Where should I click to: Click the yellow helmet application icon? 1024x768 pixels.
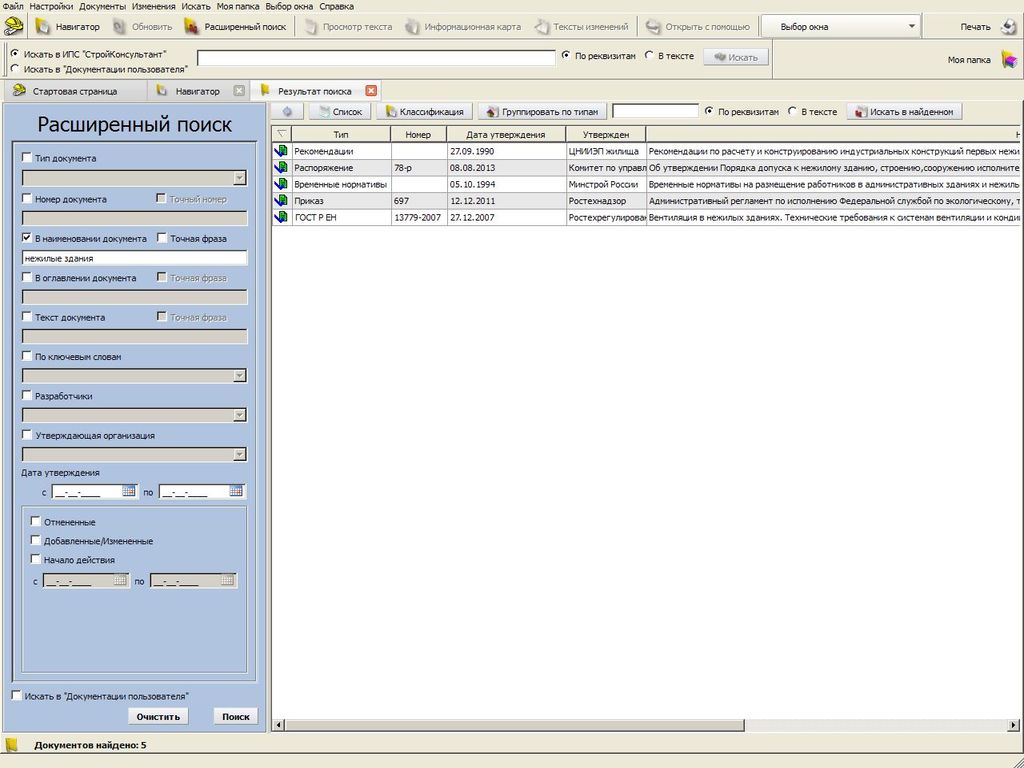(x=13, y=26)
